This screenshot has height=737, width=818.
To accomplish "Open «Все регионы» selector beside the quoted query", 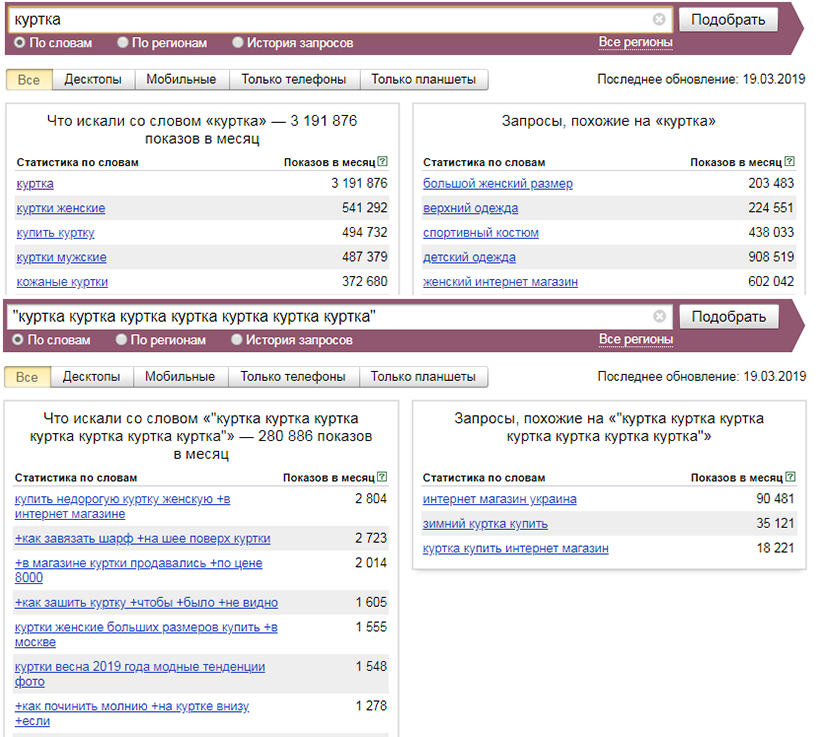I will click(635, 339).
